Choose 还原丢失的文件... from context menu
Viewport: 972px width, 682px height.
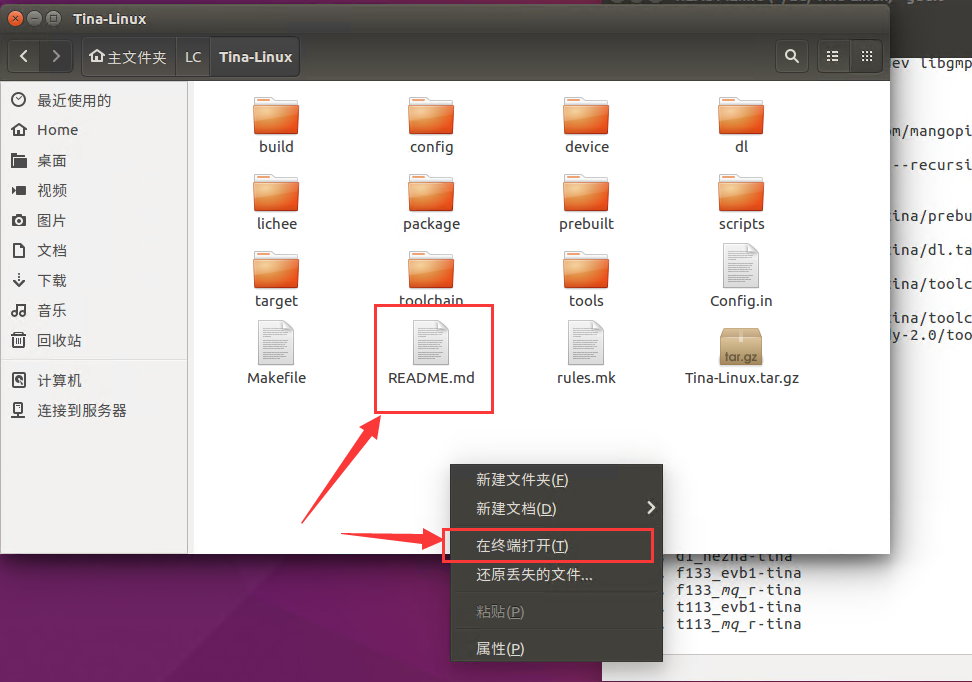point(556,575)
